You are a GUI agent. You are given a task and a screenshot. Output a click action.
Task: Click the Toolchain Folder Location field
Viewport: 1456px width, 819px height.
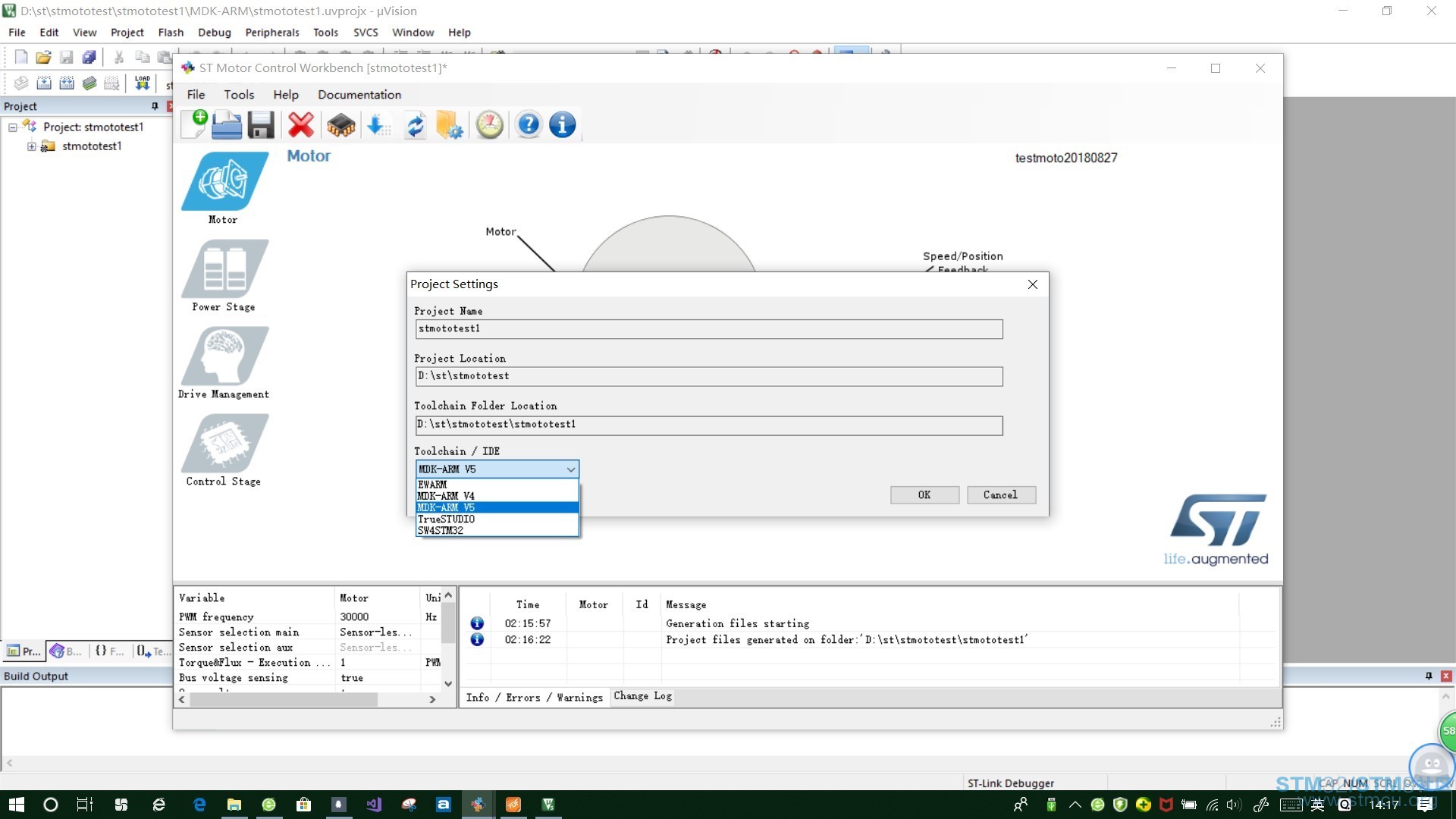[x=709, y=425]
